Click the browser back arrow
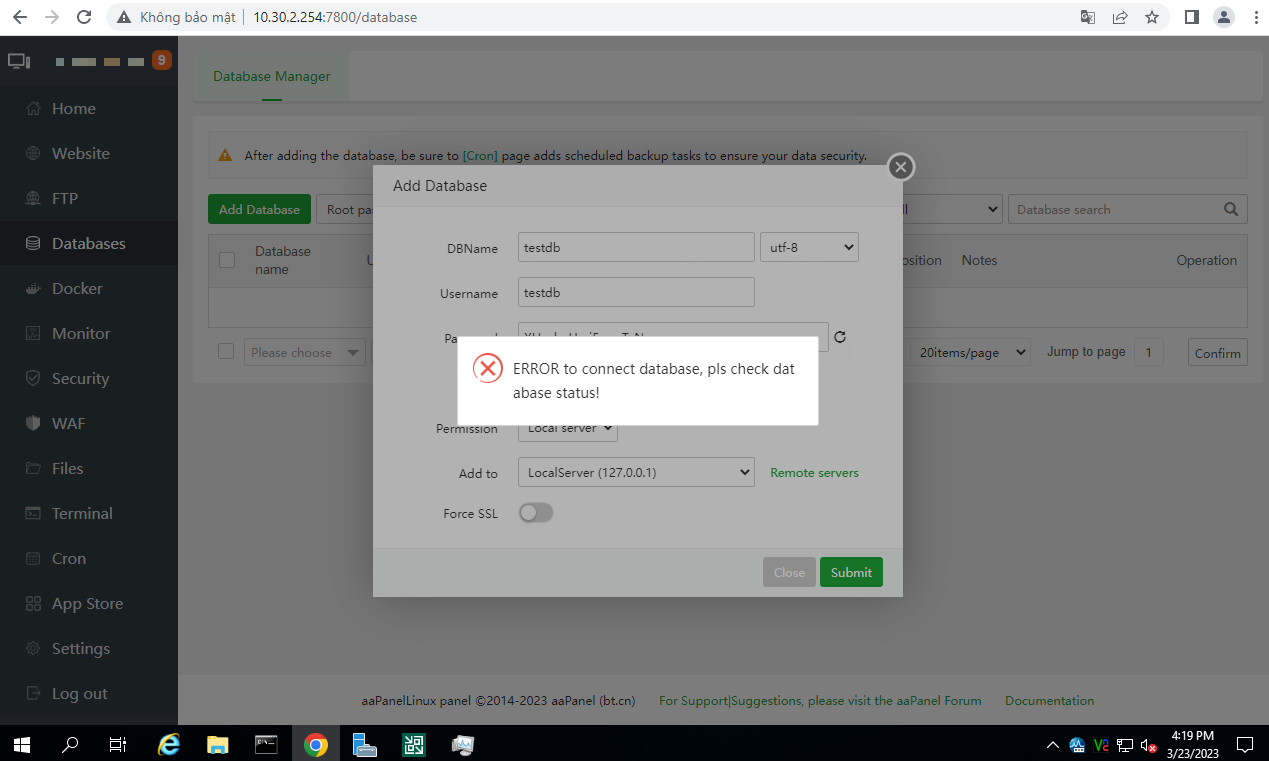 coord(20,17)
